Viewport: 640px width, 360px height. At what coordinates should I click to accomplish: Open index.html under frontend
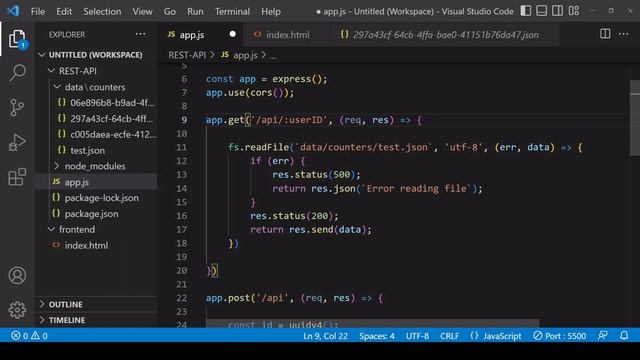86,245
